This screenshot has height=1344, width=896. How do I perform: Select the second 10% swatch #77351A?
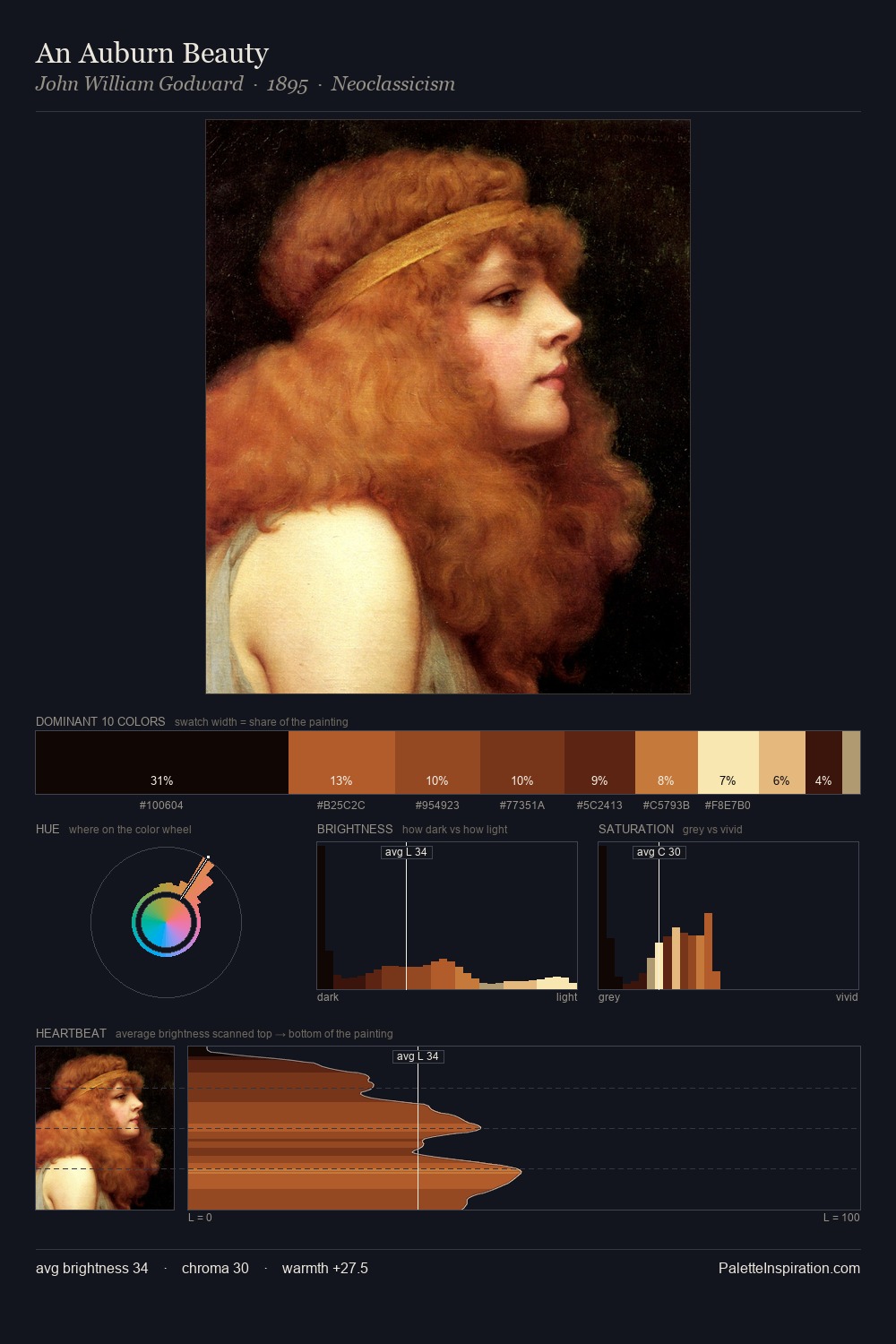522,762
